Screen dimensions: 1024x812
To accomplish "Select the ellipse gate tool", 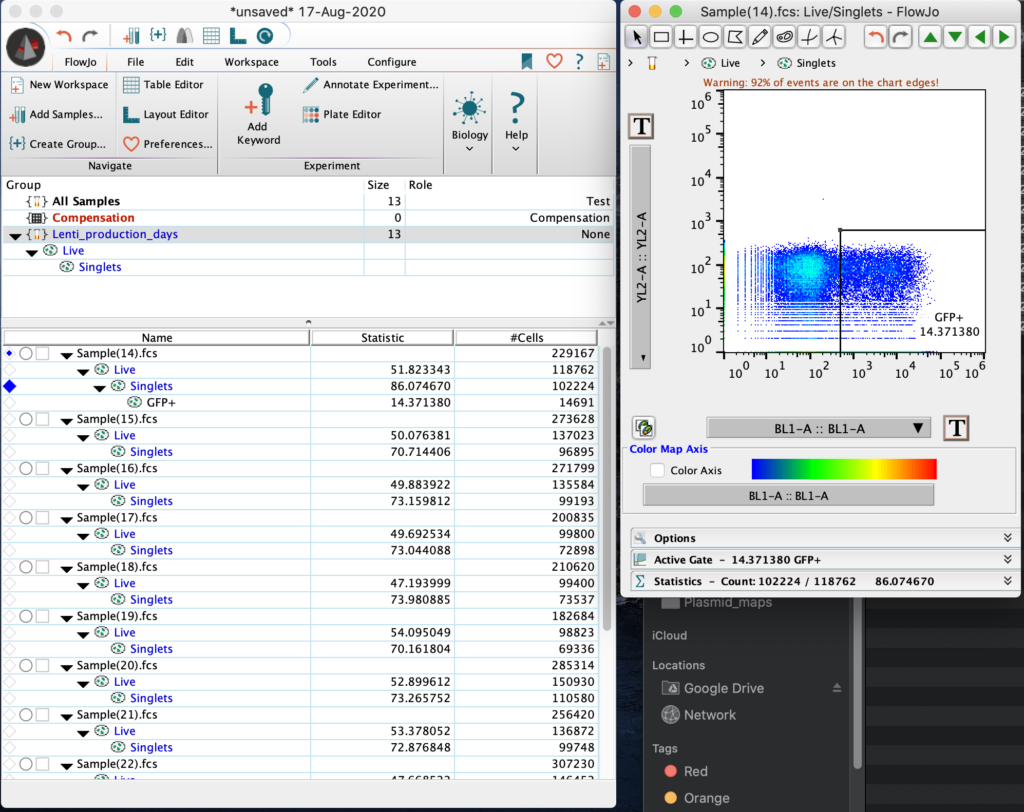I will click(x=711, y=37).
